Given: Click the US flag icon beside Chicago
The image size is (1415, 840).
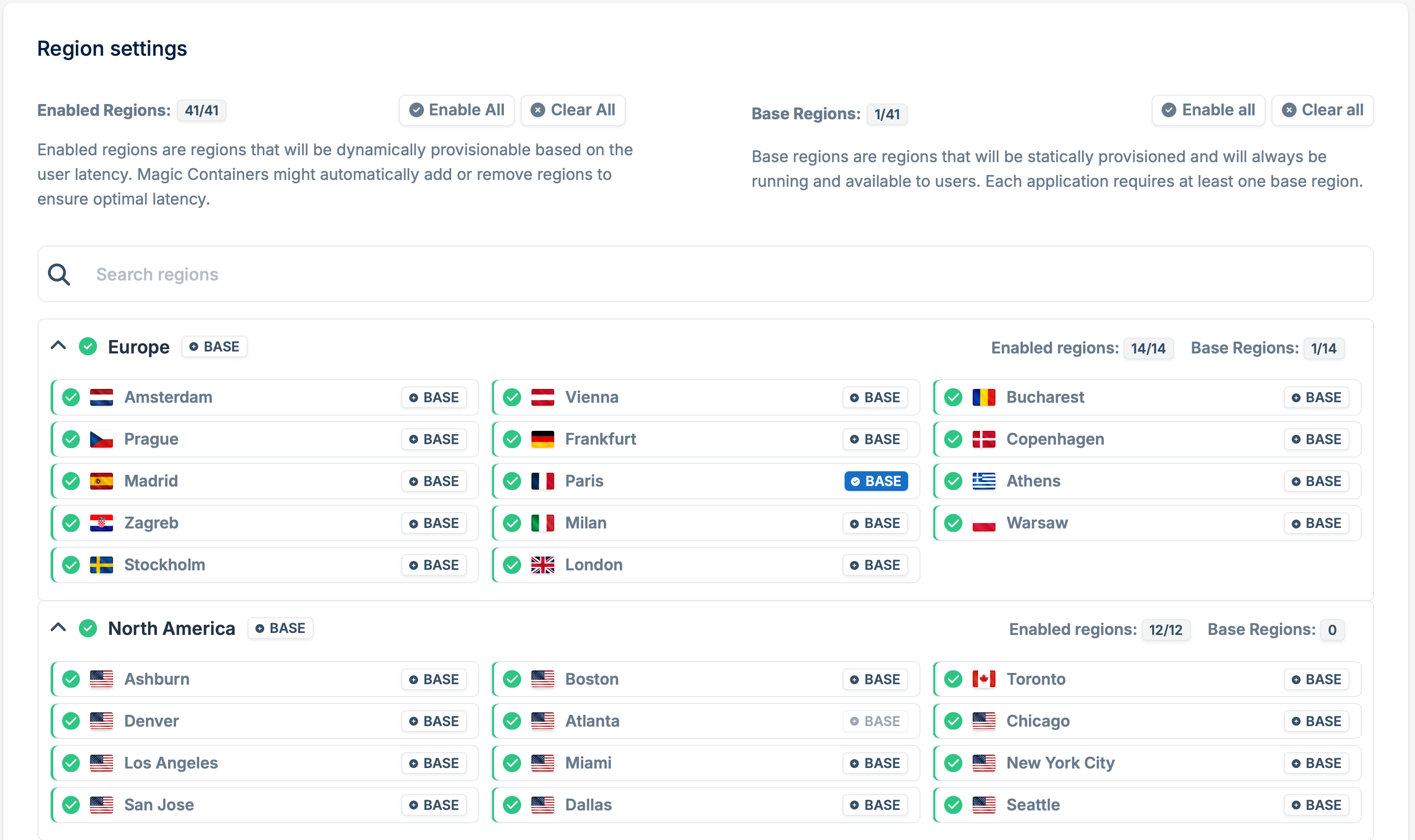Looking at the screenshot, I should pos(984,721).
